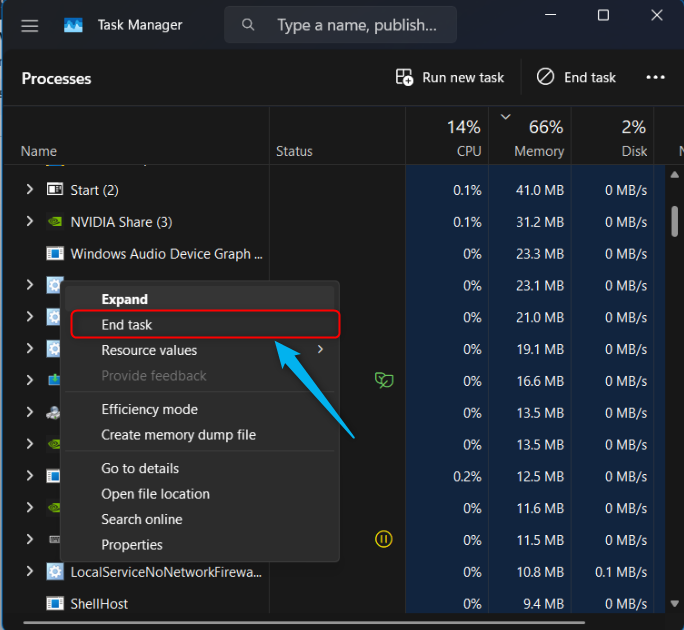Screen dimensions: 684x630
Task: Click the End task toolbar button label
Action: tap(590, 77)
